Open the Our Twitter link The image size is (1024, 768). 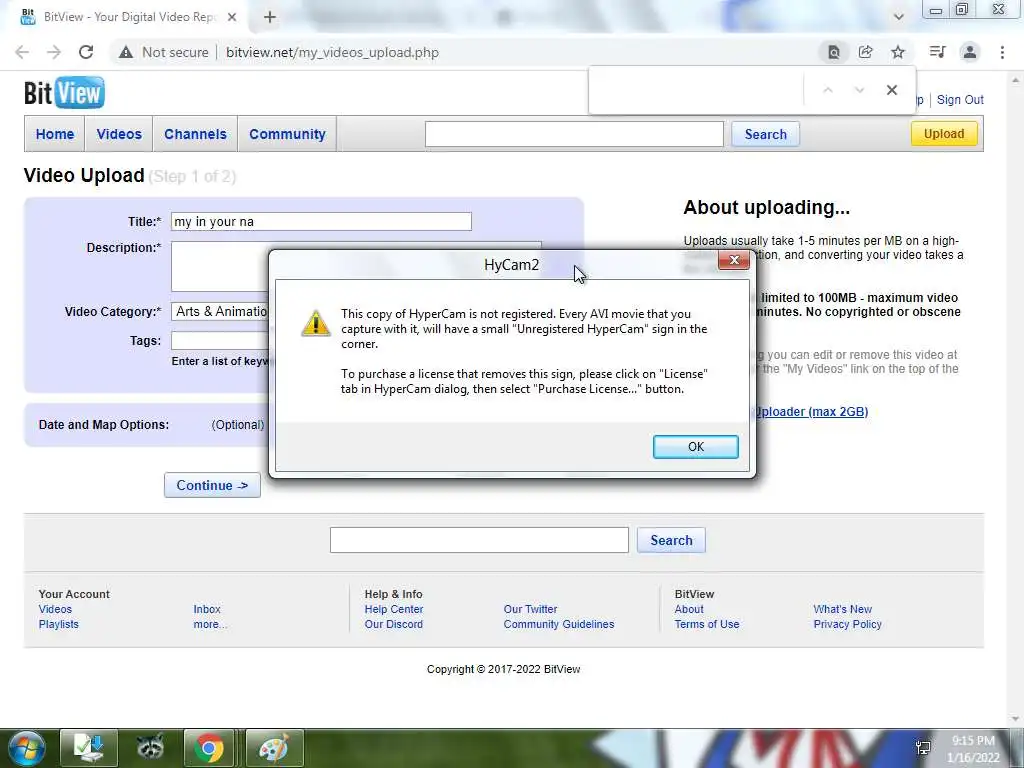[x=530, y=609]
